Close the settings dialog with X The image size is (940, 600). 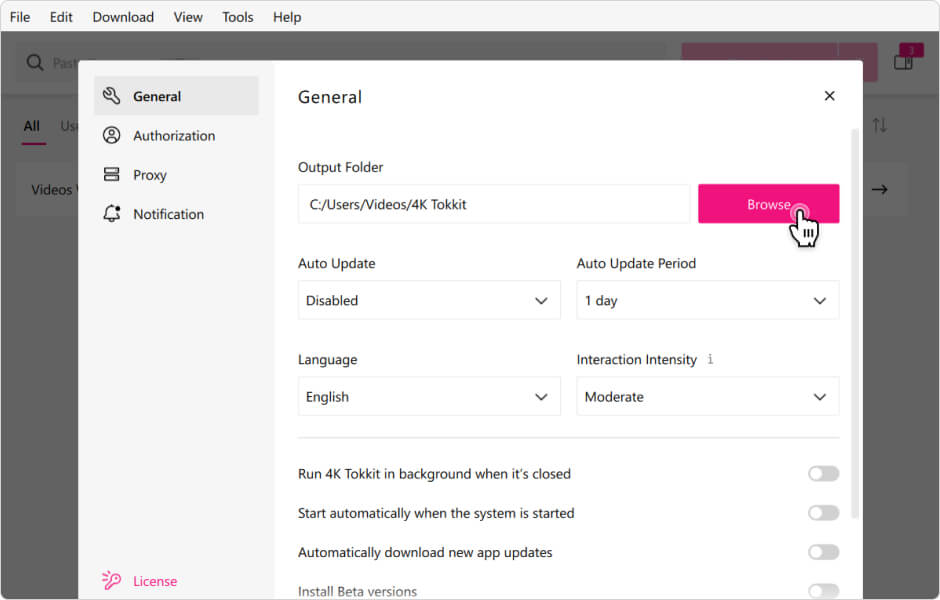(x=829, y=96)
